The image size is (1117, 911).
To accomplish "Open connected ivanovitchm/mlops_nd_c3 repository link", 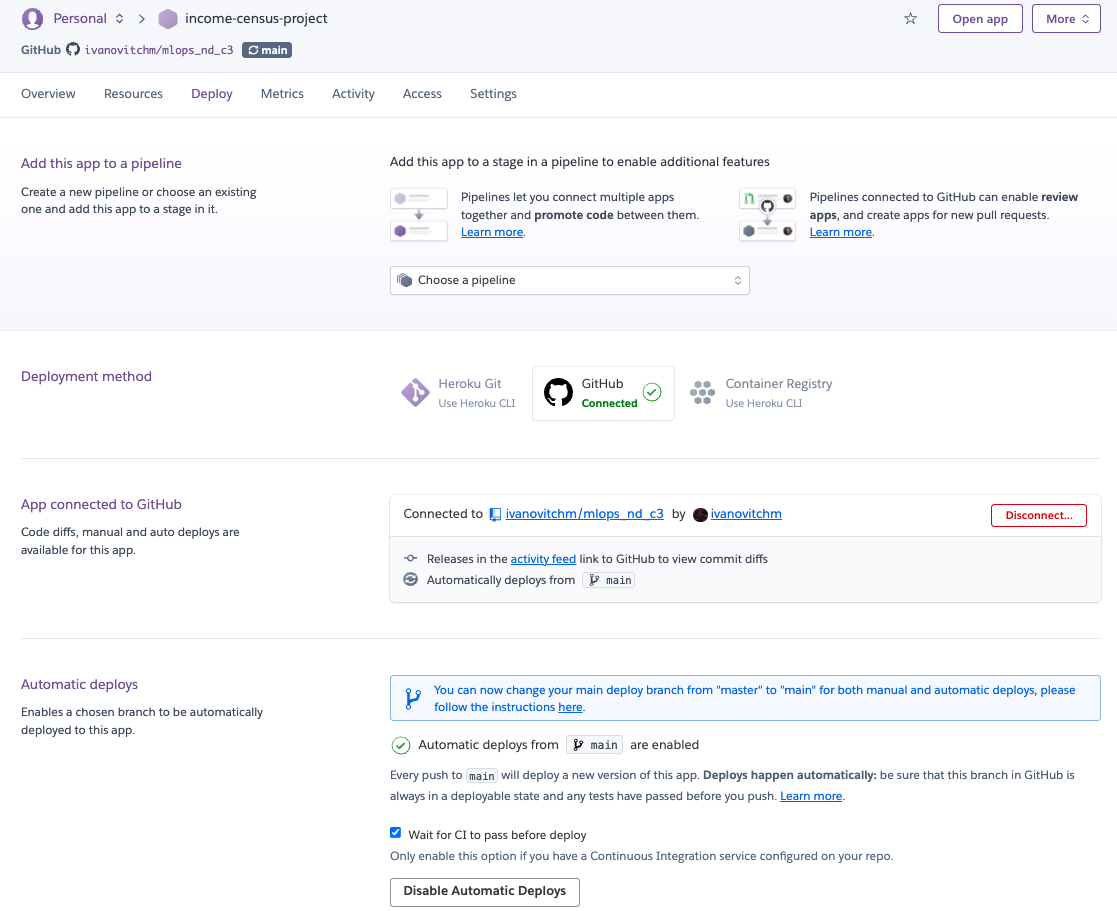I will (x=584, y=514).
